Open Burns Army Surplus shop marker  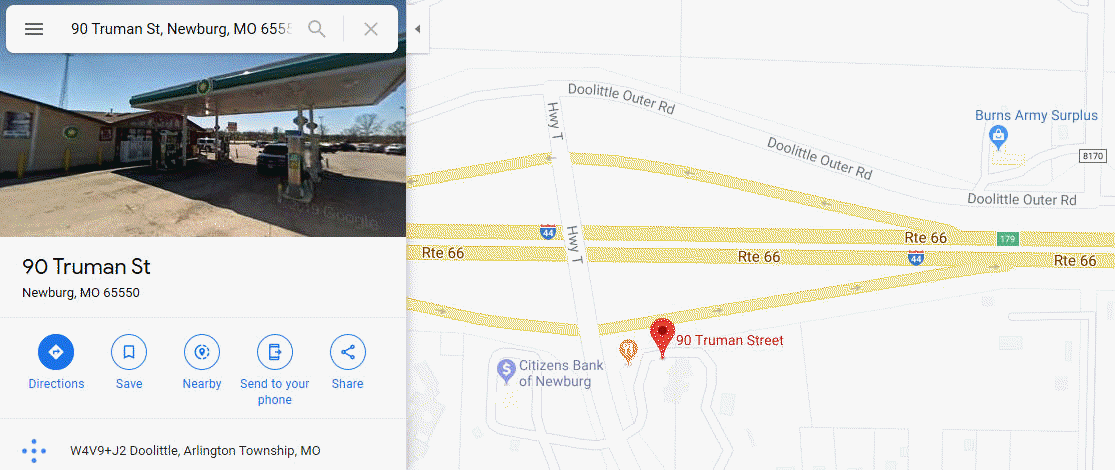click(998, 136)
